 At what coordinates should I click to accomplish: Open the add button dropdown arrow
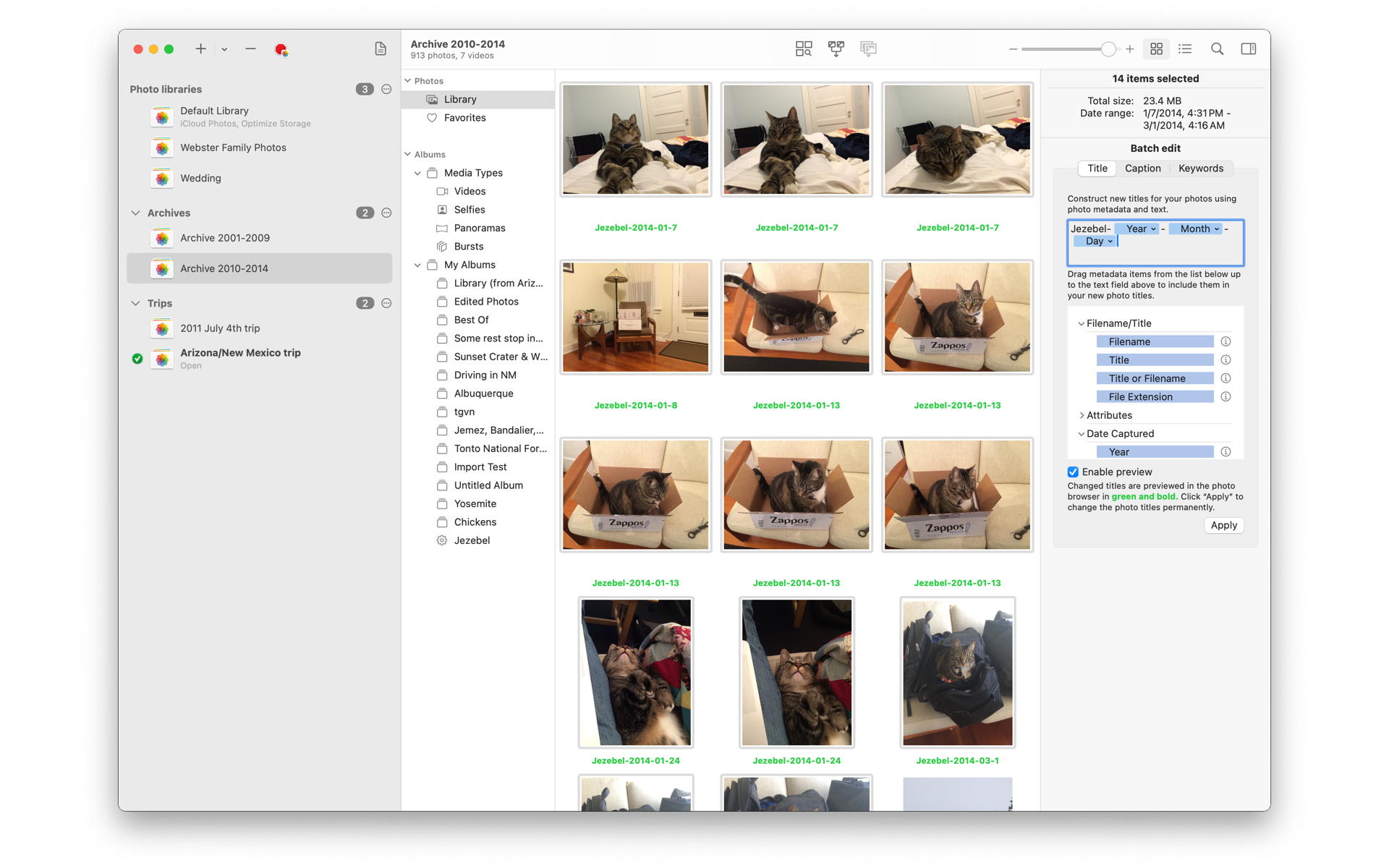(224, 49)
